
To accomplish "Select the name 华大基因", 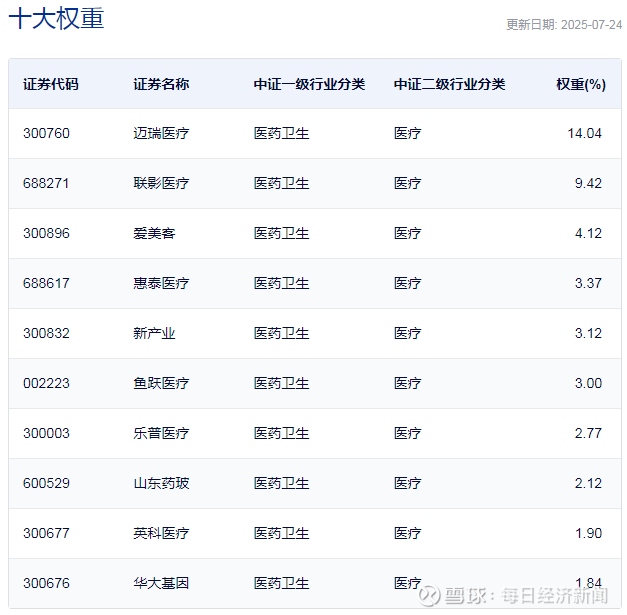I will (x=161, y=583).
